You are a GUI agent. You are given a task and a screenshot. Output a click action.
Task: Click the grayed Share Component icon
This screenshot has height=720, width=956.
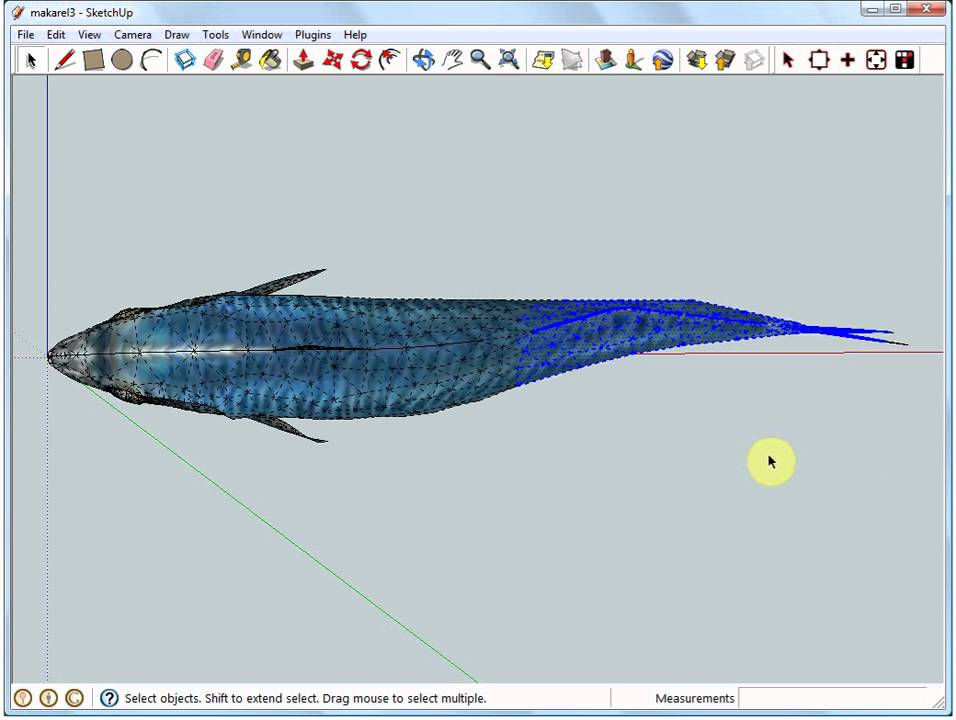tap(754, 60)
